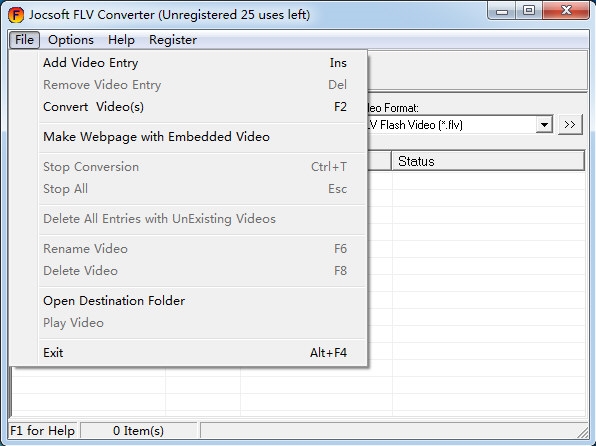Click Play Video menu entry

tap(203, 323)
